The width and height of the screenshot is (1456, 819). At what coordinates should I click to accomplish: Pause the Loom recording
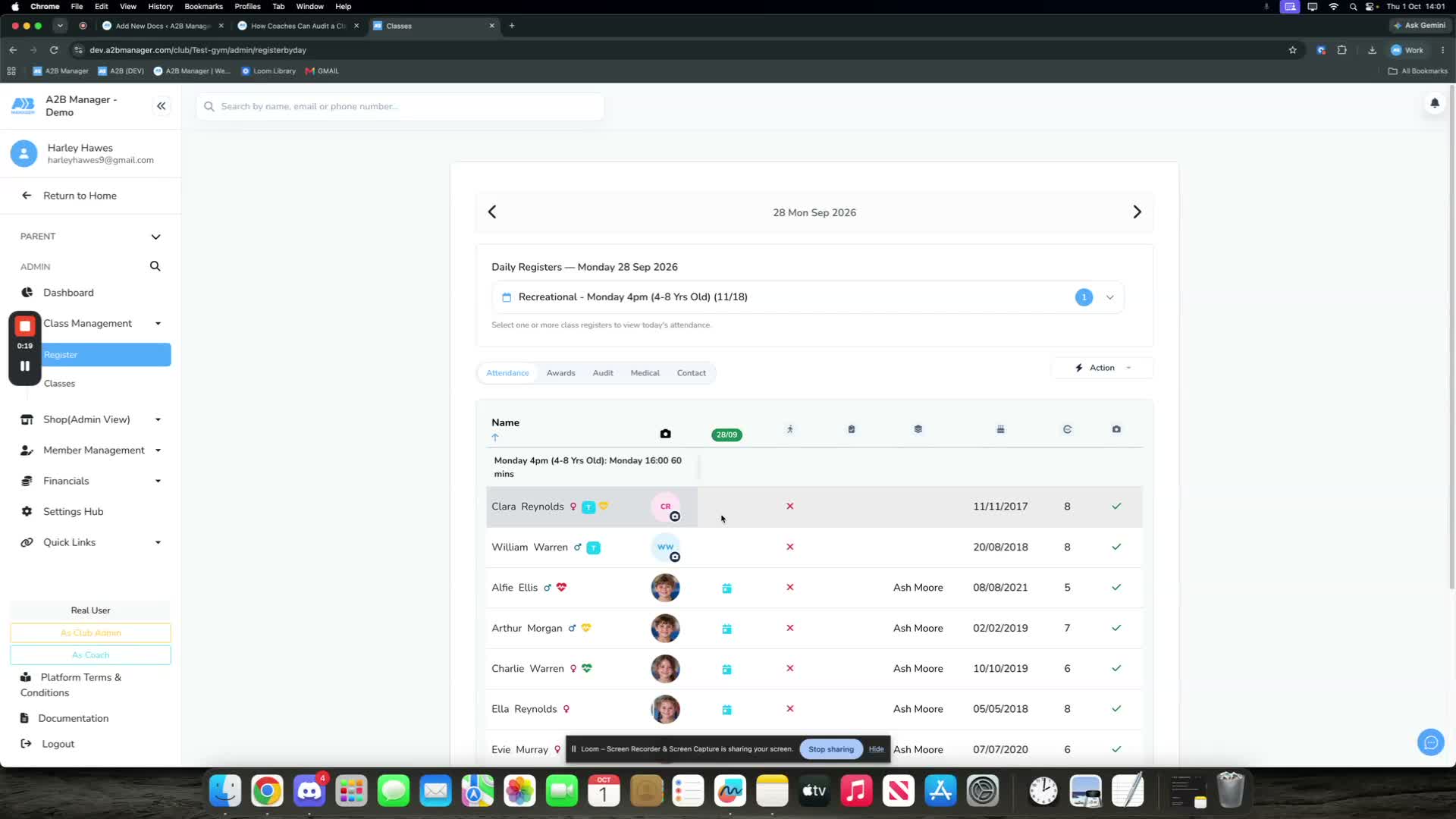click(x=25, y=366)
